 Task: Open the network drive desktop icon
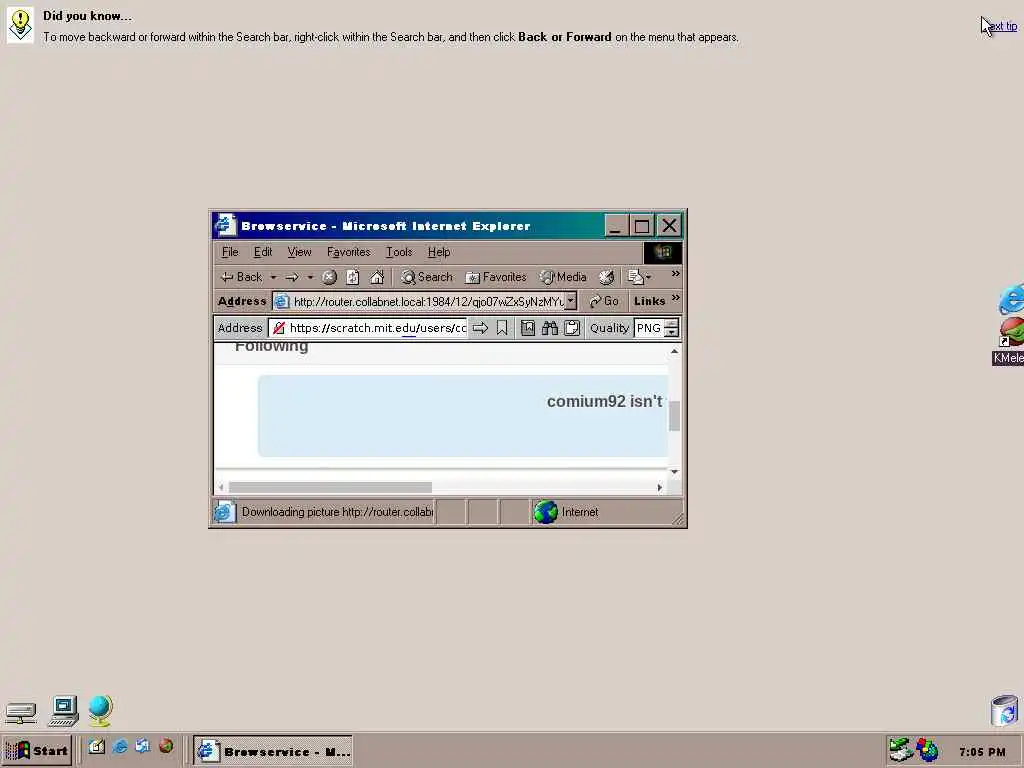[21, 712]
